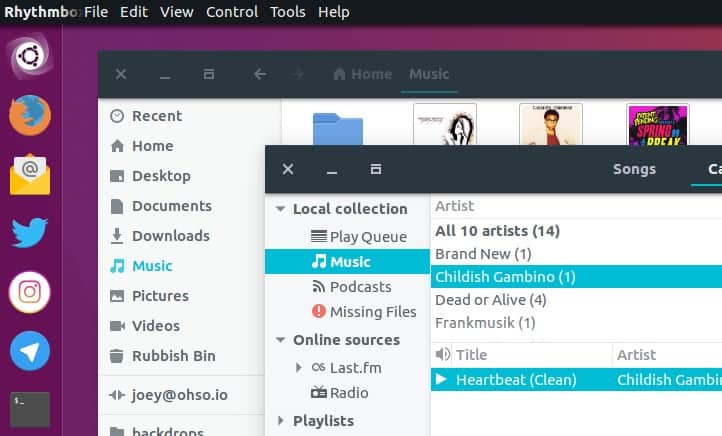
Task: Launch the Twitter app in dock
Action: tap(29, 233)
